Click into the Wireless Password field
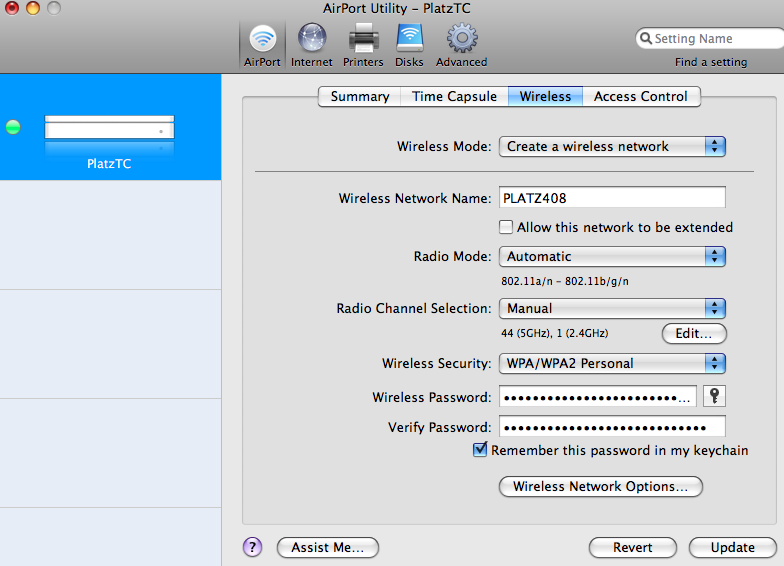The width and height of the screenshot is (784, 566). pyautogui.click(x=598, y=396)
